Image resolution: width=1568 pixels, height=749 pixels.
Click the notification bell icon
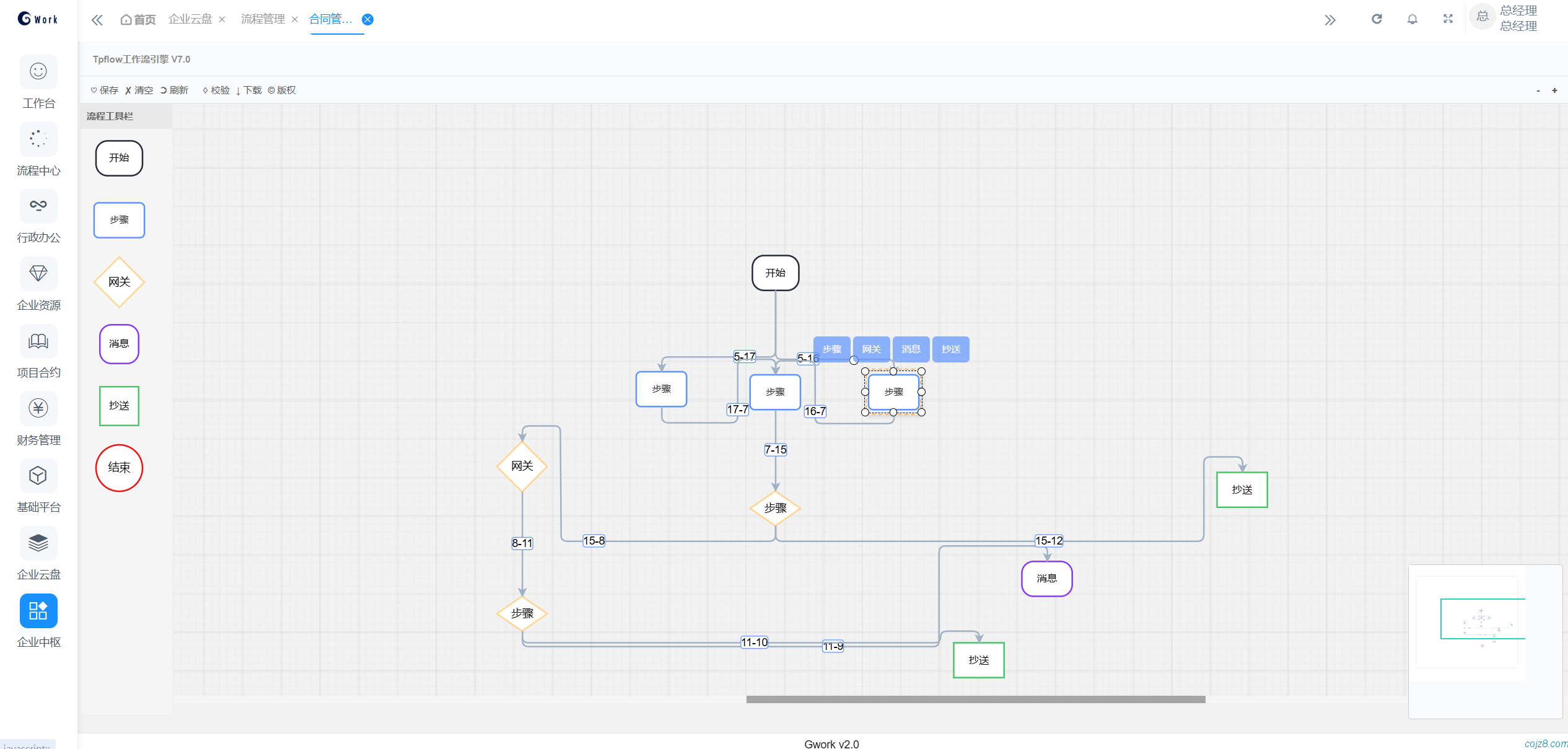coord(1412,19)
